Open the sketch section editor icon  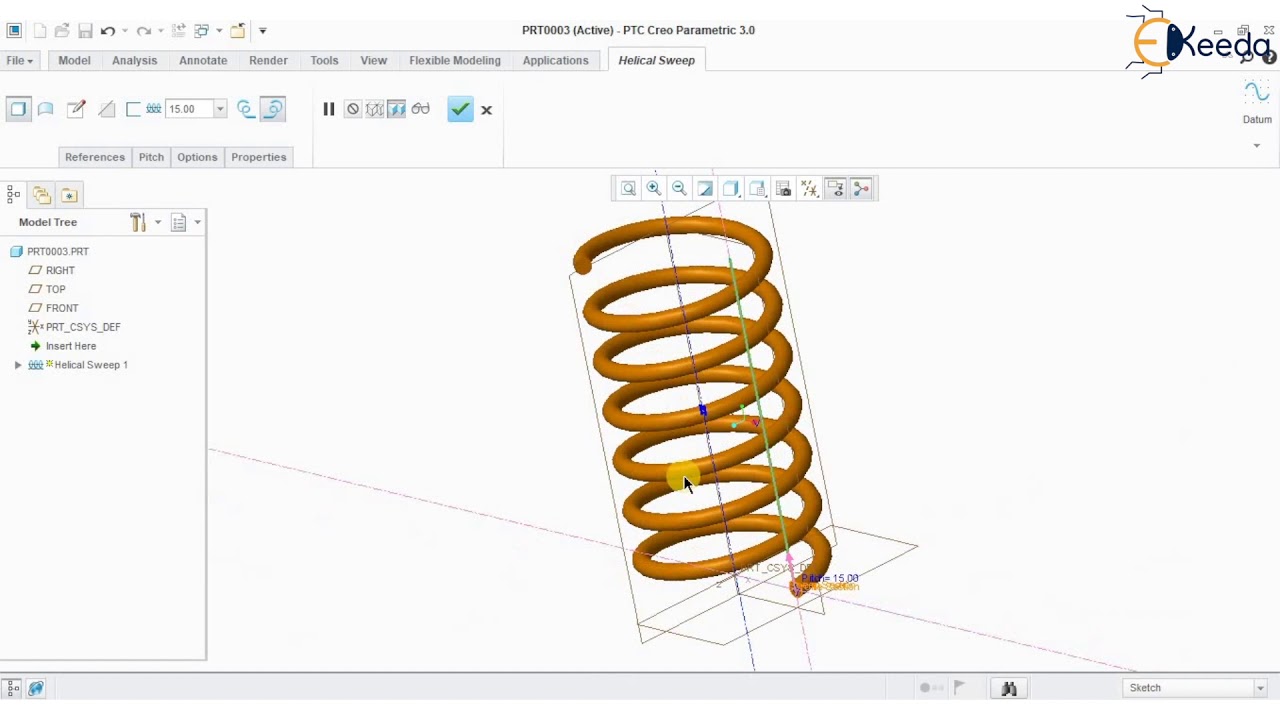tap(76, 109)
